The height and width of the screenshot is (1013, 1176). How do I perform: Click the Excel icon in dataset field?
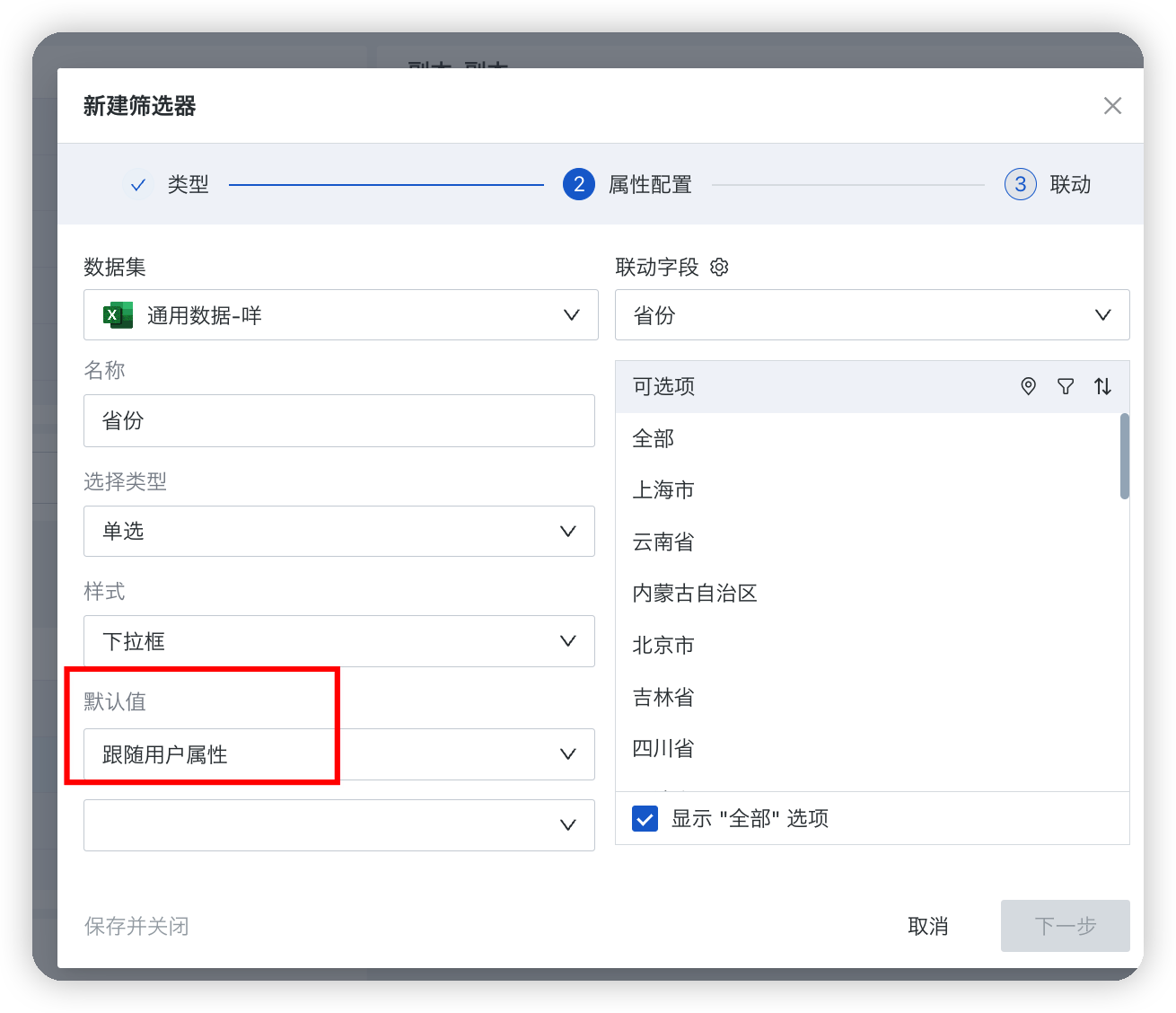pyautogui.click(x=118, y=315)
